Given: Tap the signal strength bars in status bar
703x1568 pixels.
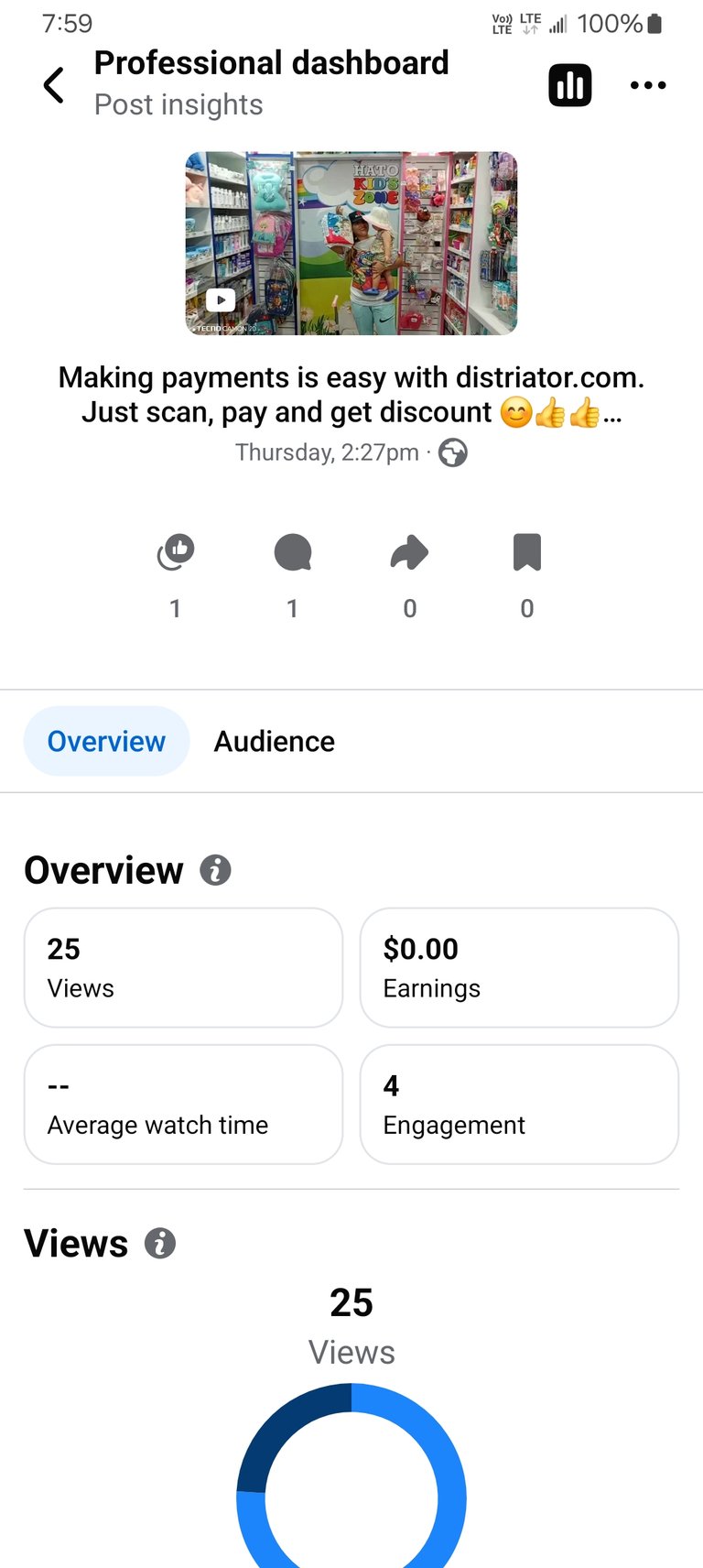Looking at the screenshot, I should click(557, 24).
